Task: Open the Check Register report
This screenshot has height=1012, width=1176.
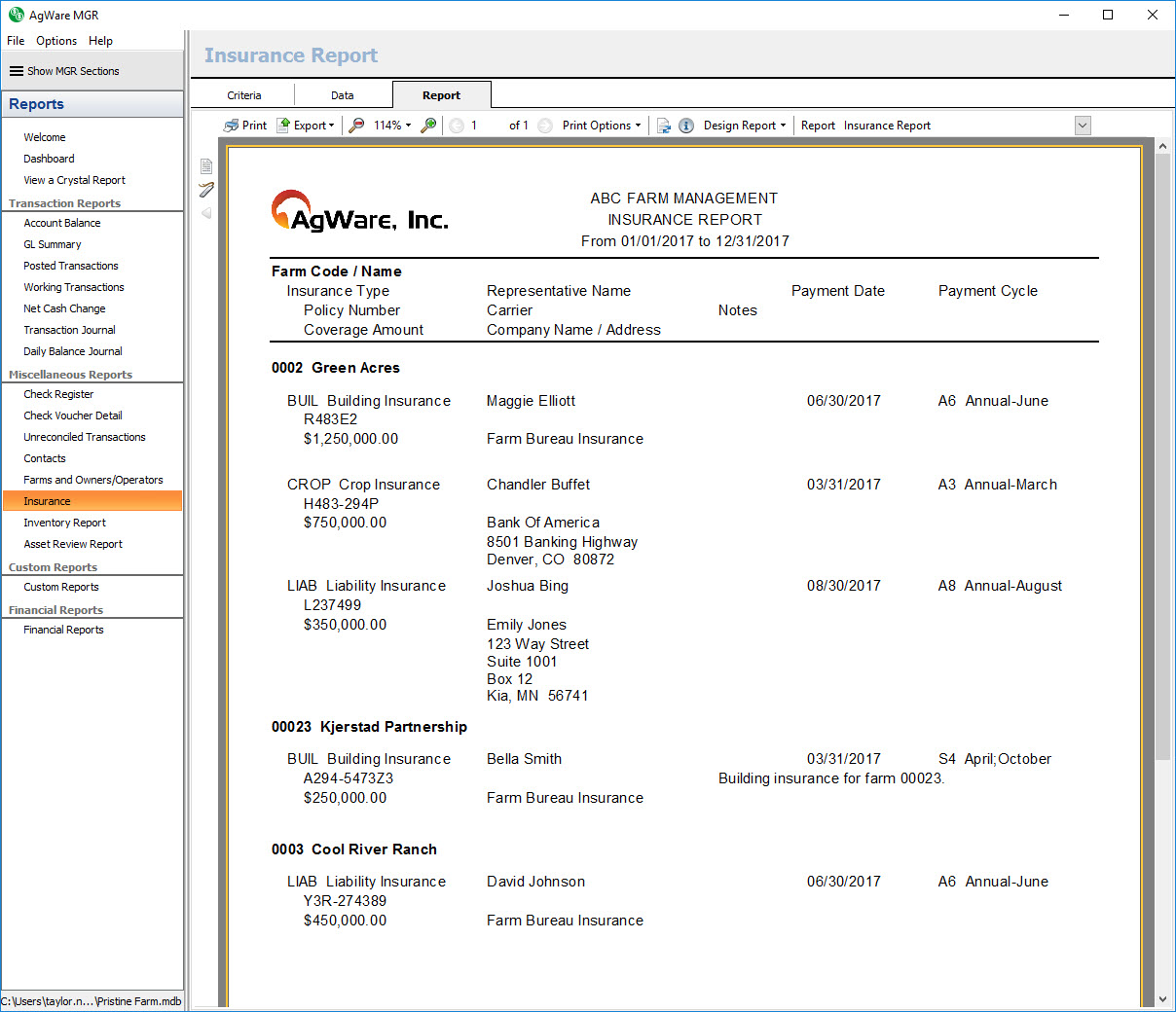Action: 58,394
